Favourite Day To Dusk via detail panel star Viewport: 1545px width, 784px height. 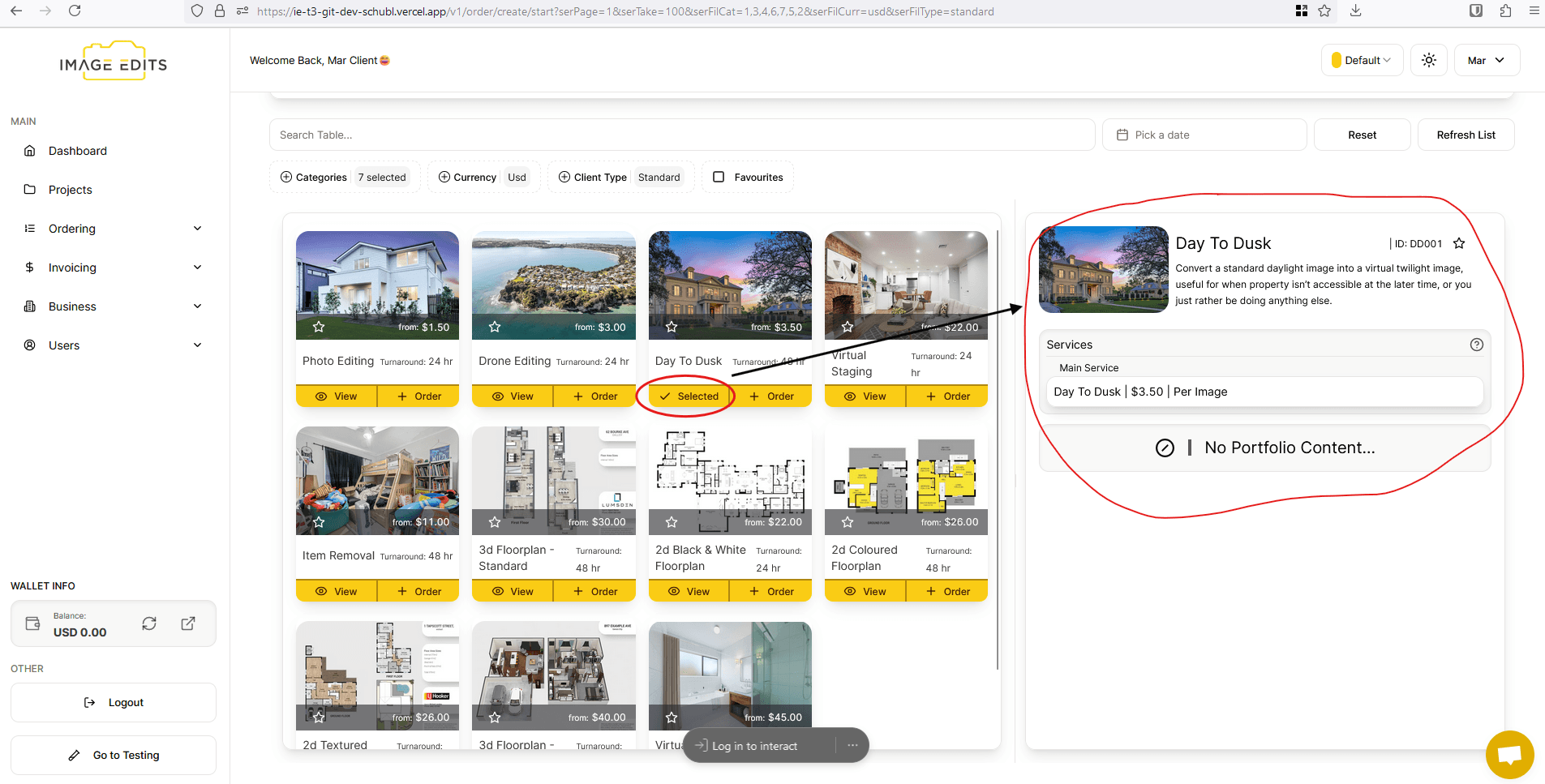[1459, 243]
